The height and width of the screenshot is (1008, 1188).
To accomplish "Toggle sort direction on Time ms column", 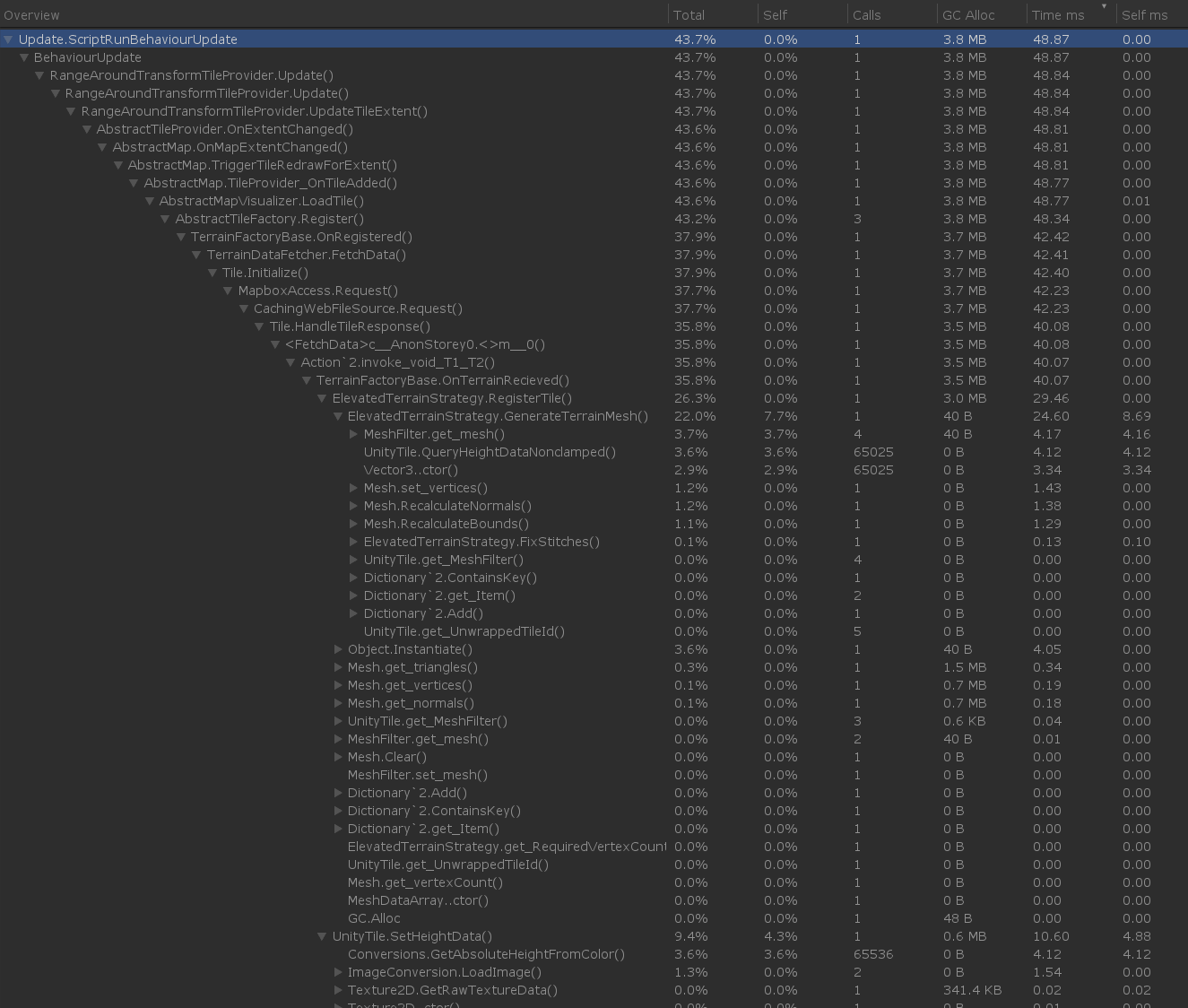I will pos(1058,14).
